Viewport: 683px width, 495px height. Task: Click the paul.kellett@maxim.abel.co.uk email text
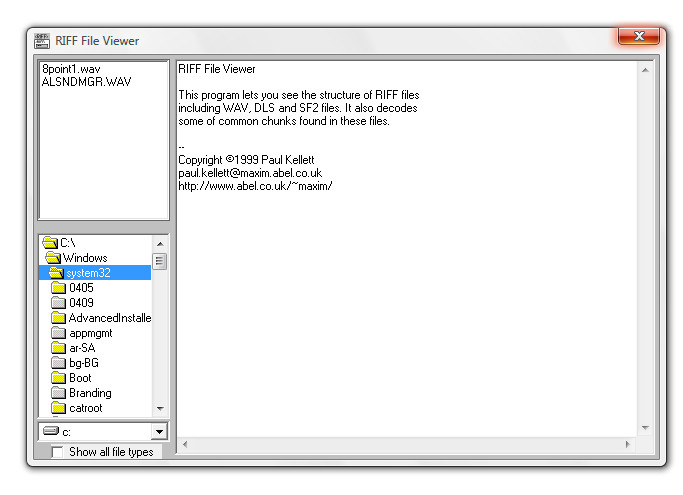pyautogui.click(x=250, y=173)
